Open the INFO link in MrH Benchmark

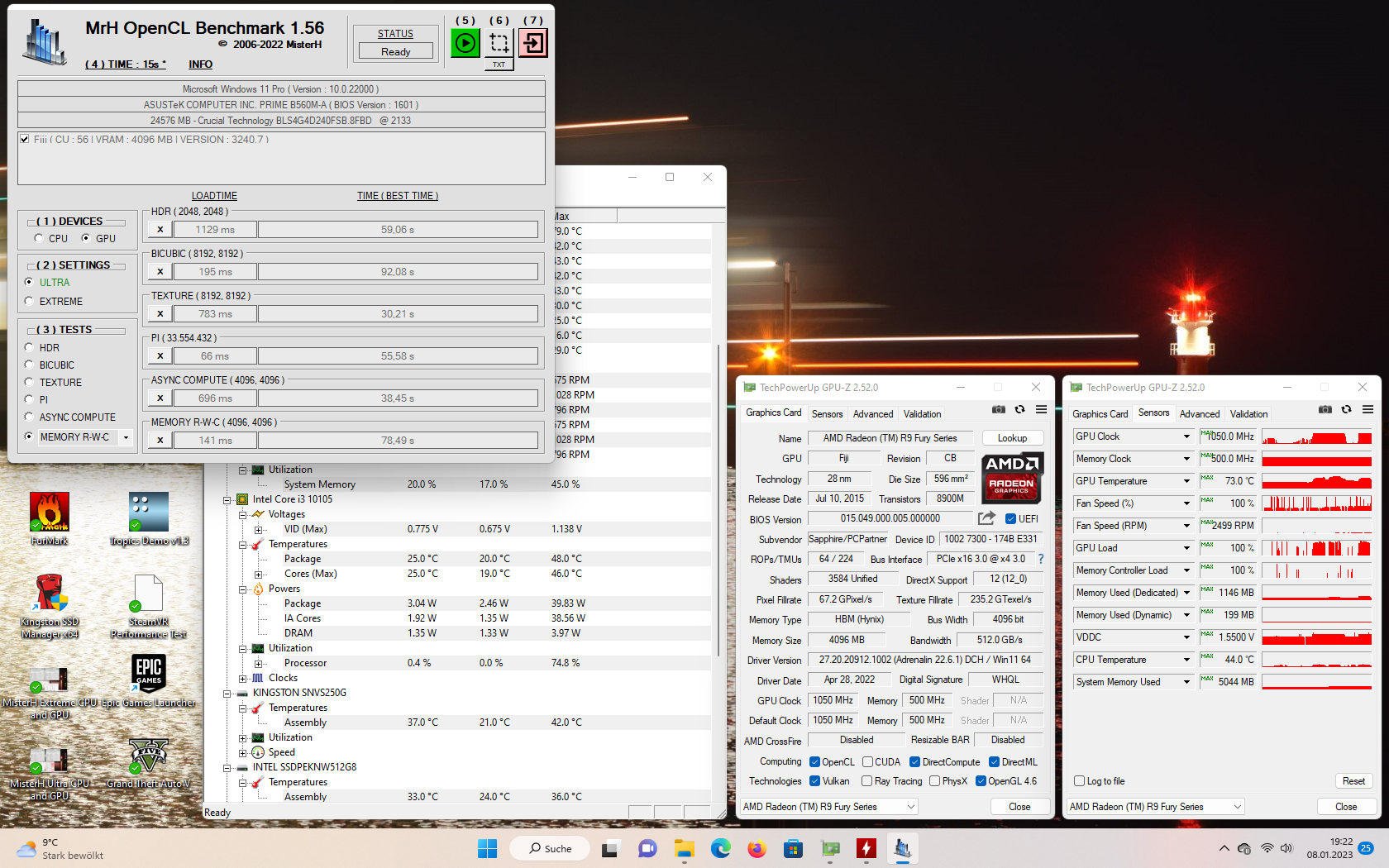[x=200, y=64]
